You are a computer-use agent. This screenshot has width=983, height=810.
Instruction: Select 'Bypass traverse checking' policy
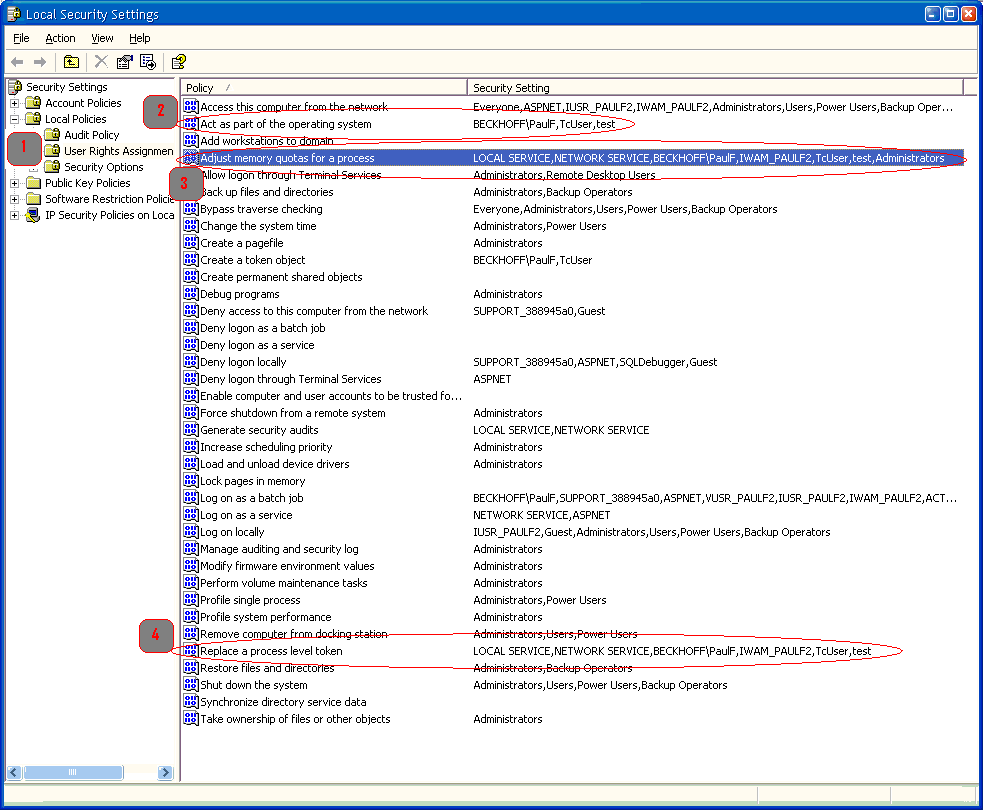261,209
